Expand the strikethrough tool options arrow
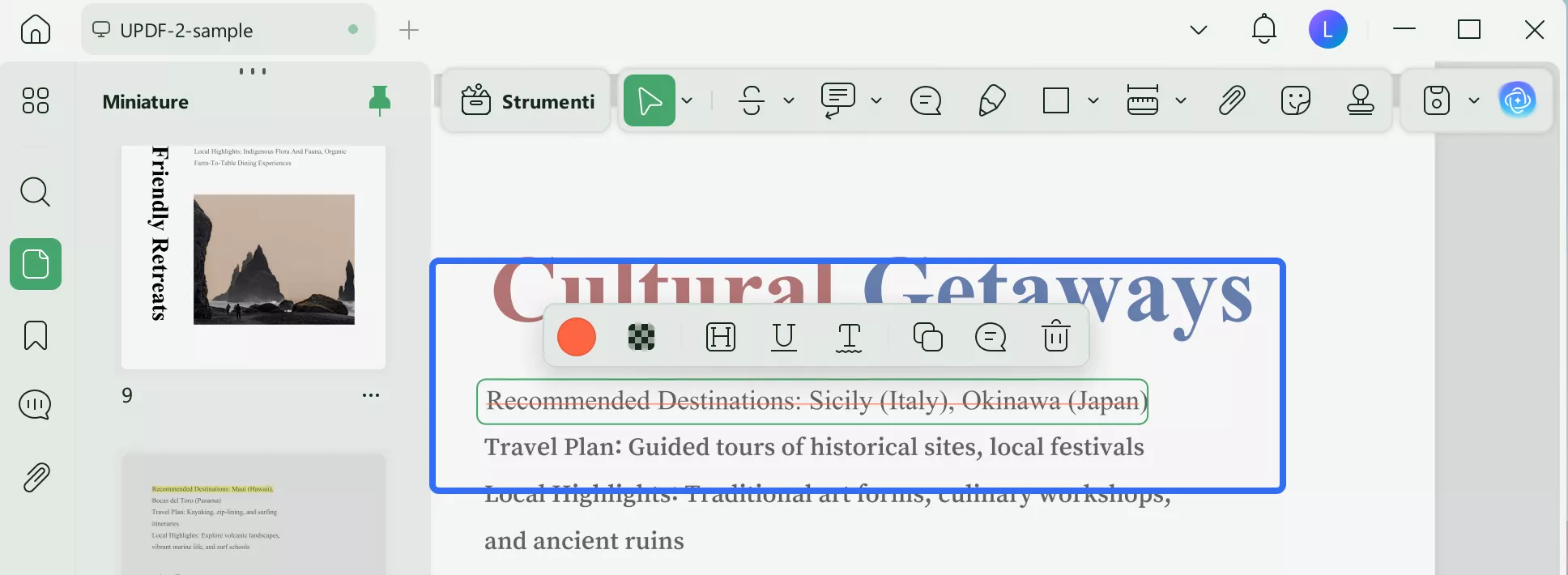The height and width of the screenshot is (575, 1568). 789,100
